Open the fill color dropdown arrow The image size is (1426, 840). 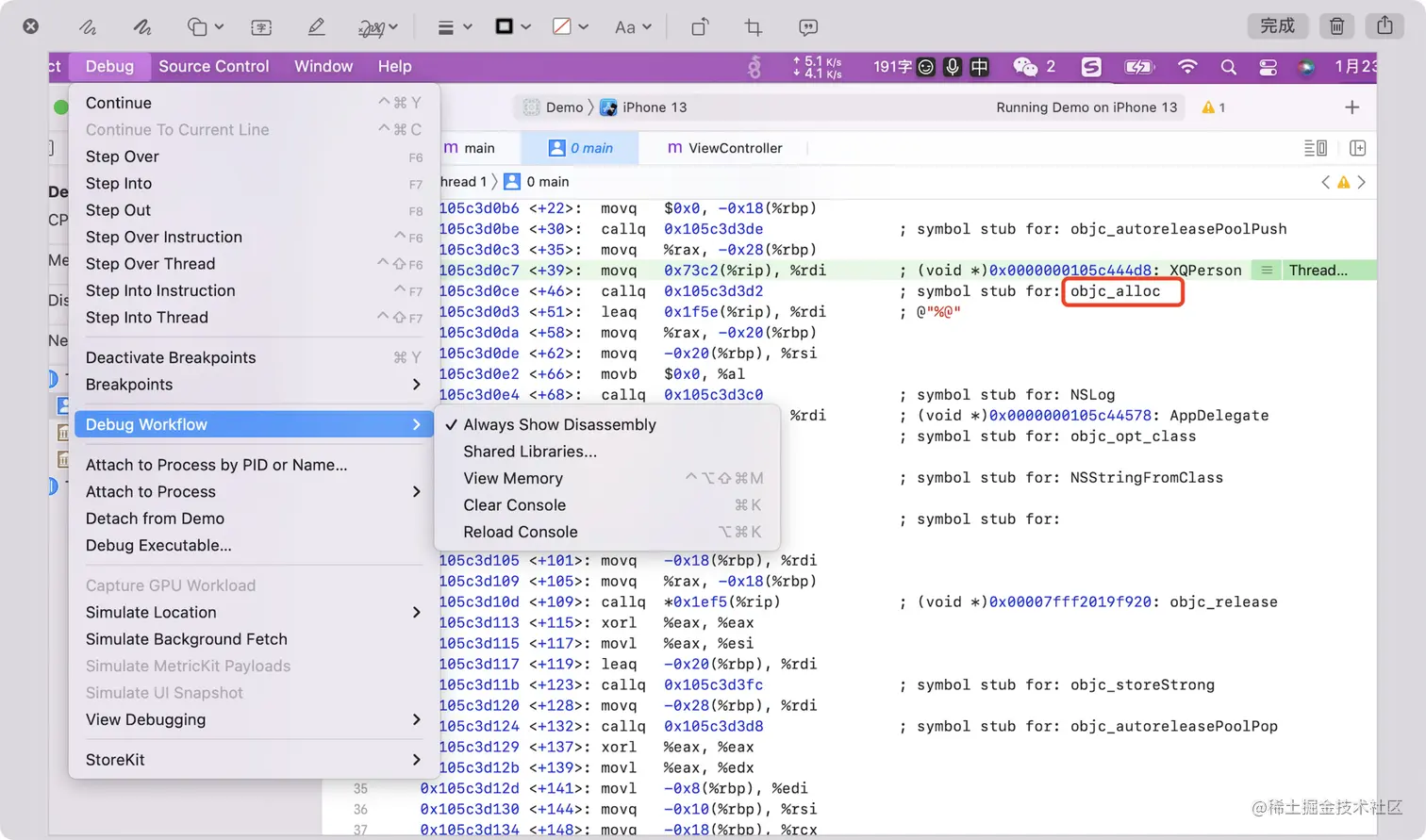(x=583, y=27)
